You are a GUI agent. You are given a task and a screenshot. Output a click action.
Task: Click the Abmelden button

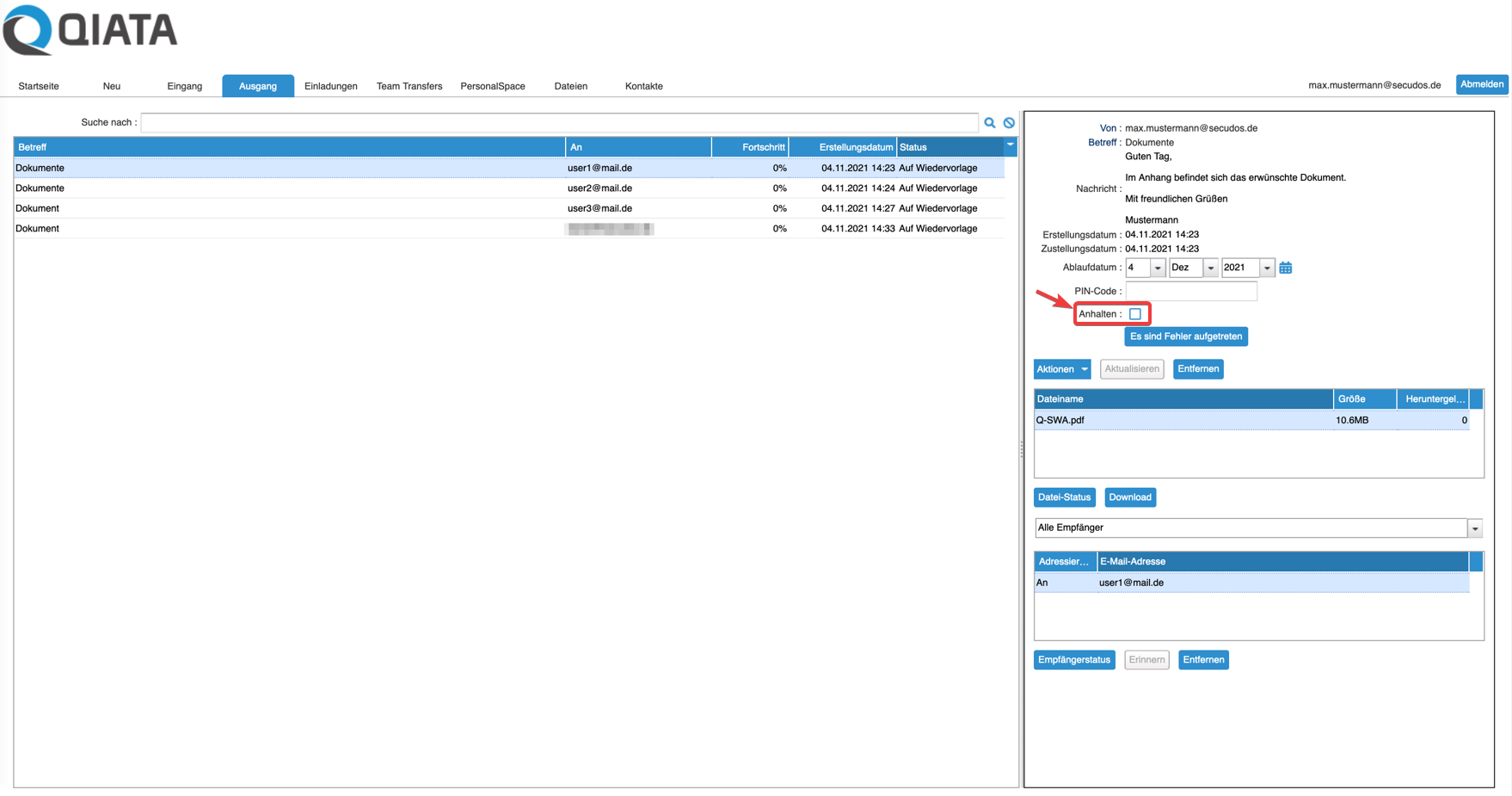1481,84
